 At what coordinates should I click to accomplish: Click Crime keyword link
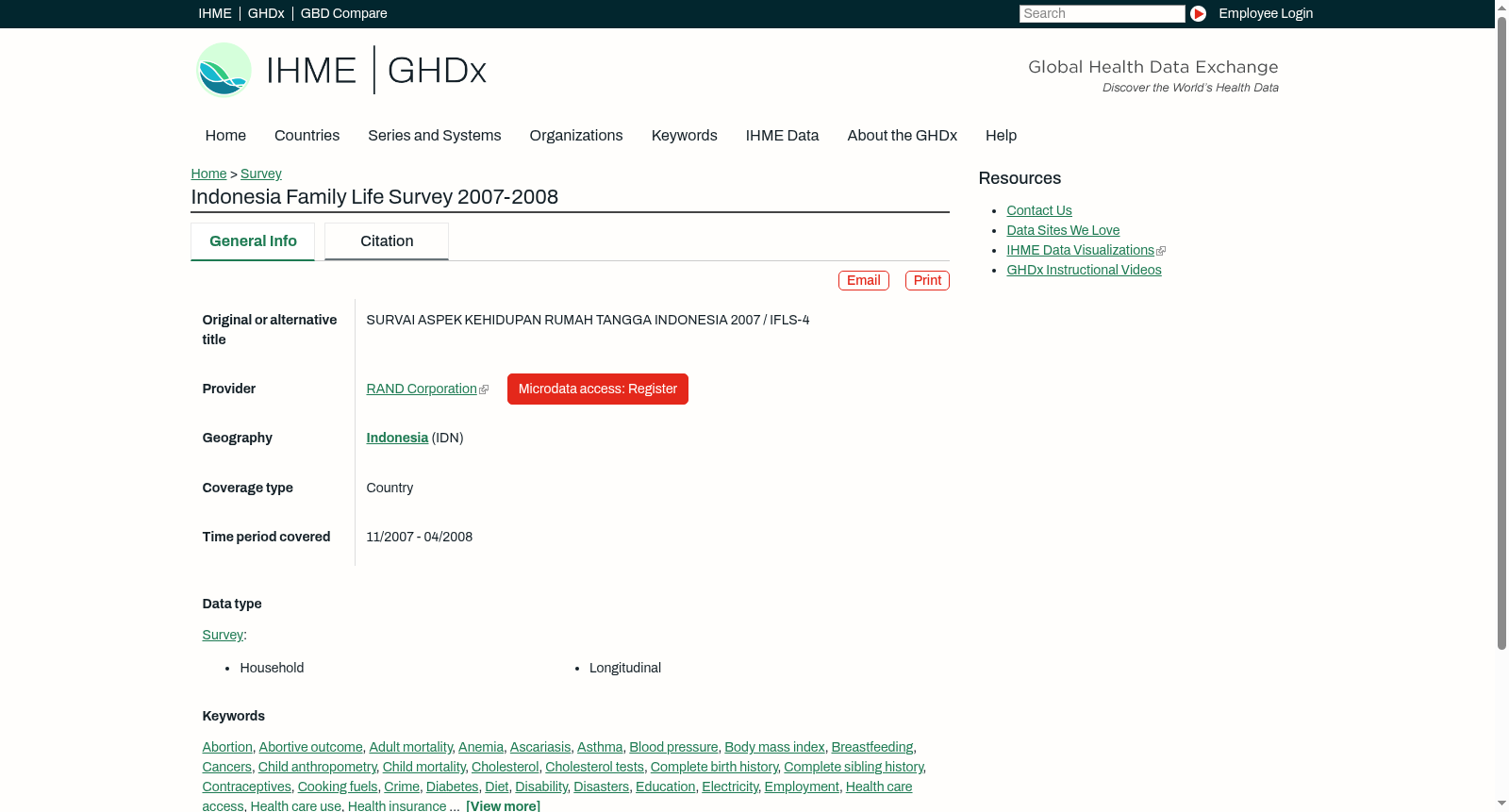click(402, 787)
